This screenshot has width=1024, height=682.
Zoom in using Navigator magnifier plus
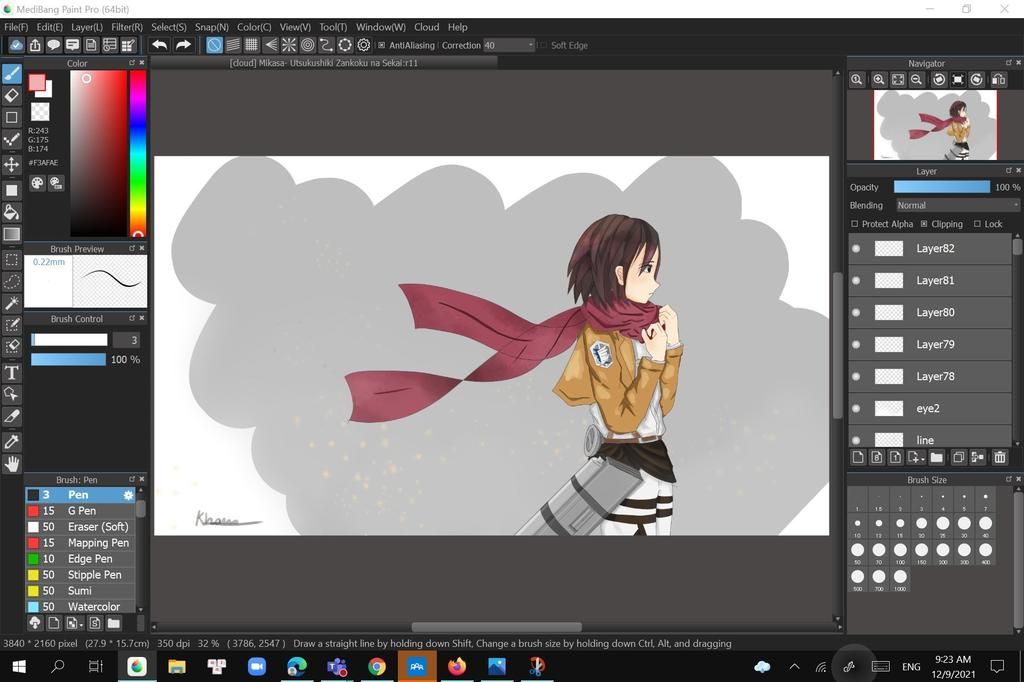click(x=879, y=79)
